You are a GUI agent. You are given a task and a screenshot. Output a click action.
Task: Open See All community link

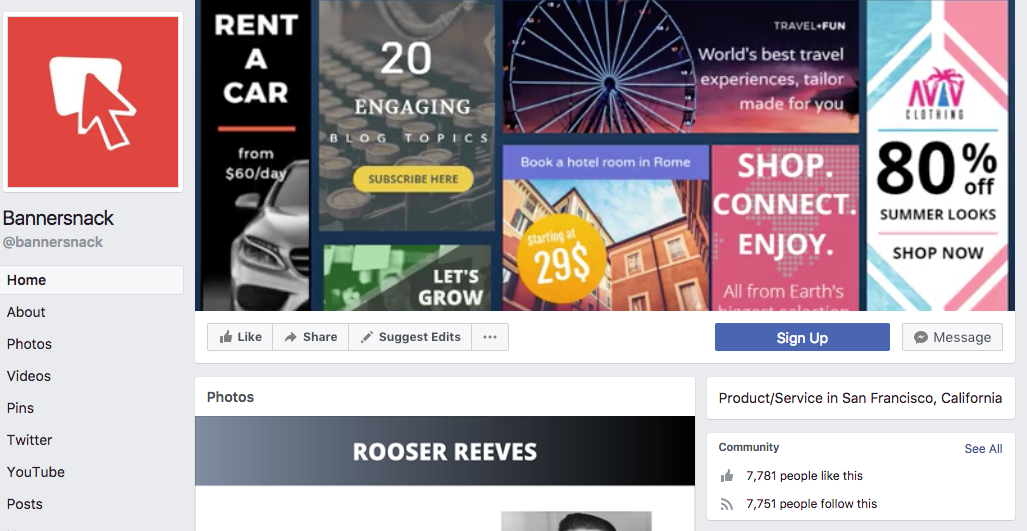coord(983,449)
